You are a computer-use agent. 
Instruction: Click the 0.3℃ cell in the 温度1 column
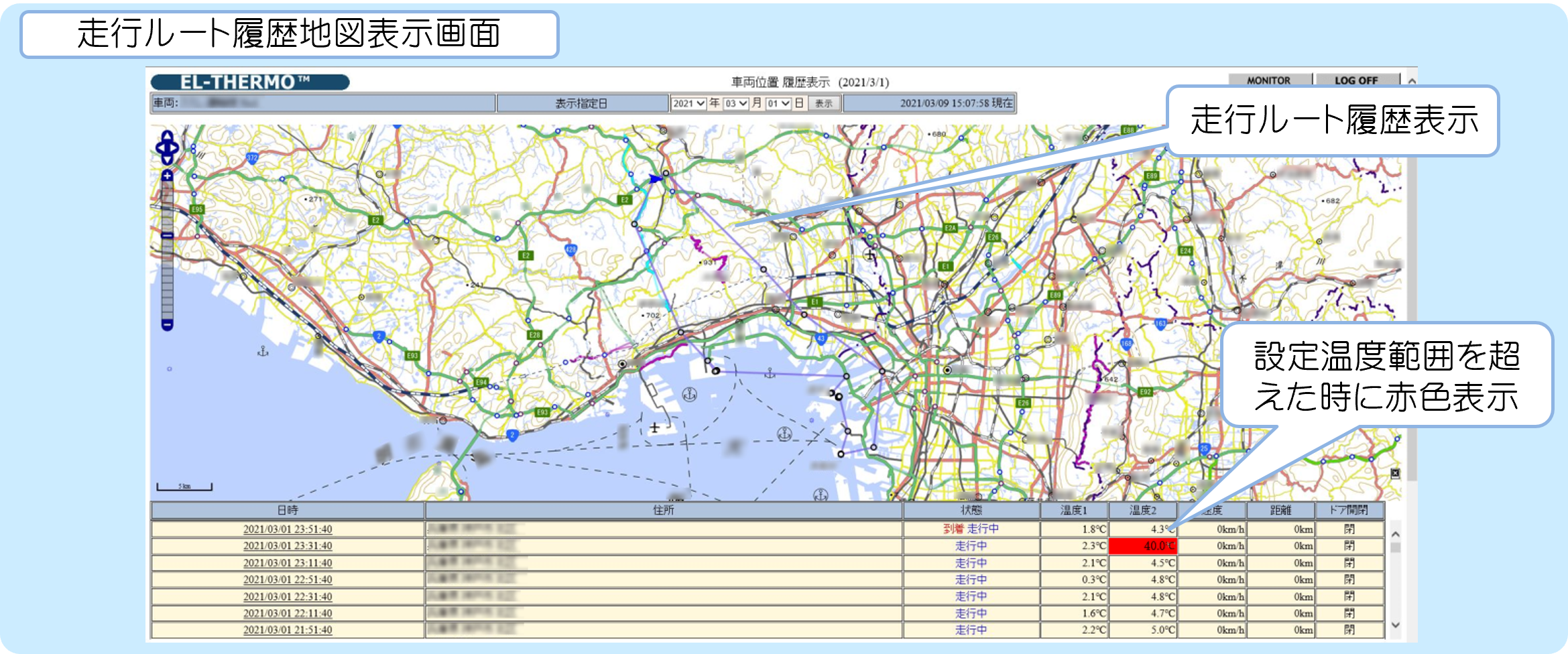pyautogui.click(x=1074, y=580)
